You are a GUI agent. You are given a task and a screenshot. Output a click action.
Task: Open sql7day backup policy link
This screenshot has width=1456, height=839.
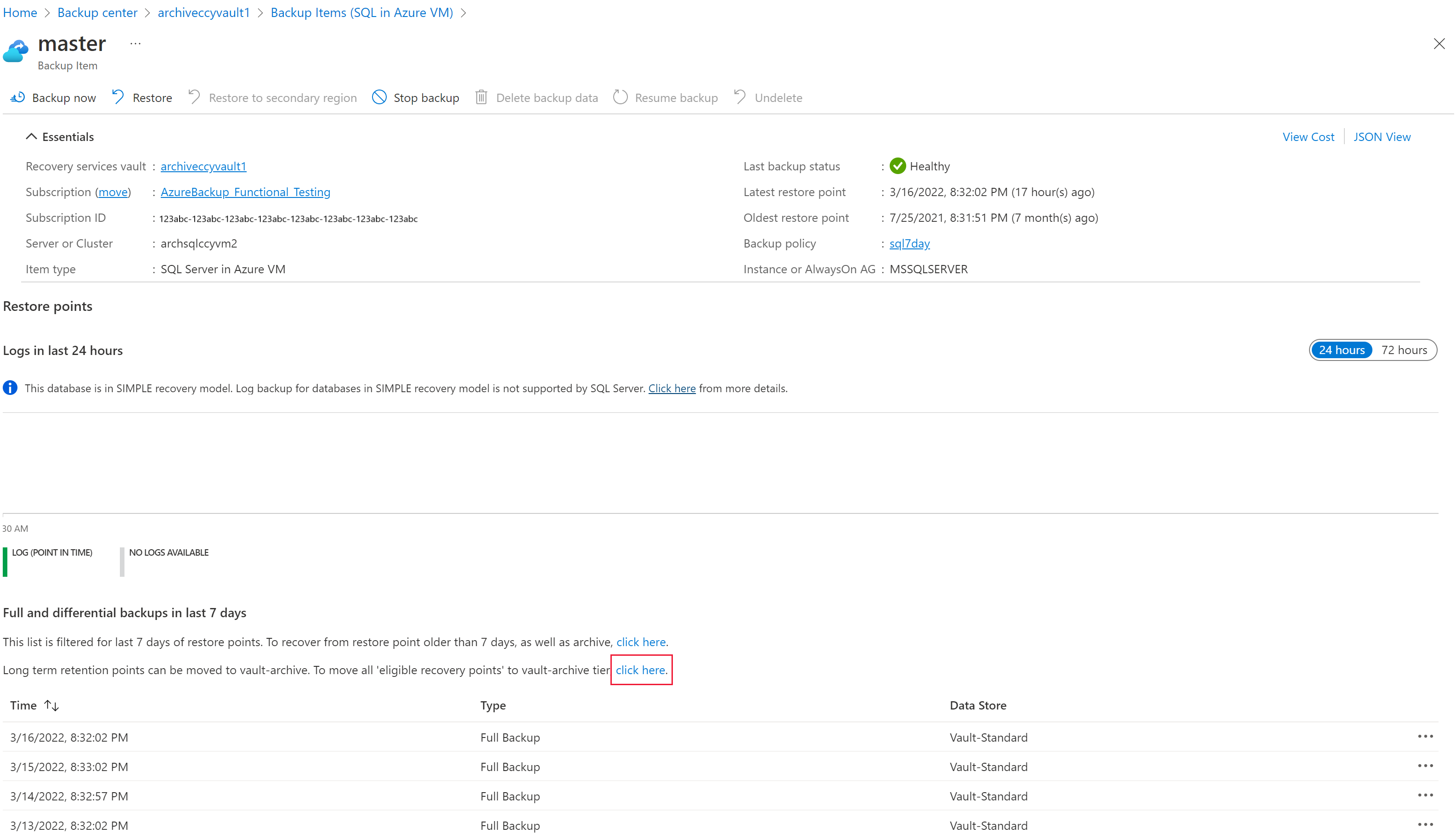point(909,243)
